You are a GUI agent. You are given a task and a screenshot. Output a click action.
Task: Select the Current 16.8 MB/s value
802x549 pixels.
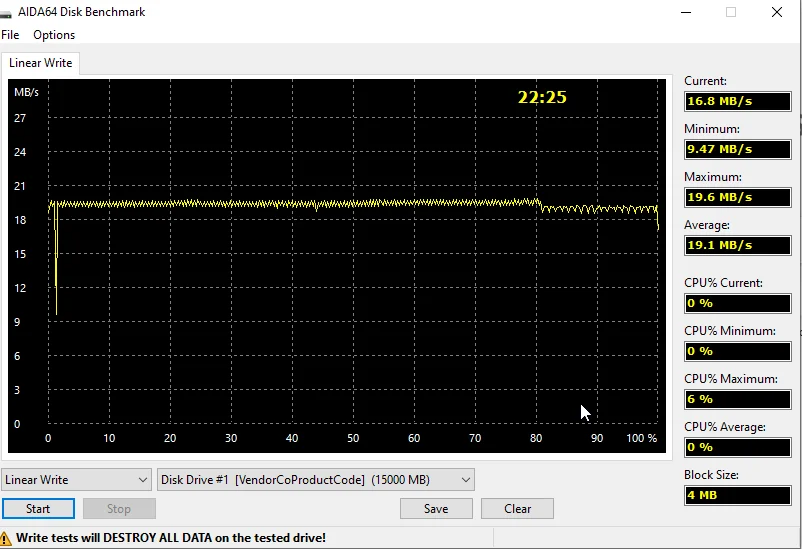[x=738, y=101]
